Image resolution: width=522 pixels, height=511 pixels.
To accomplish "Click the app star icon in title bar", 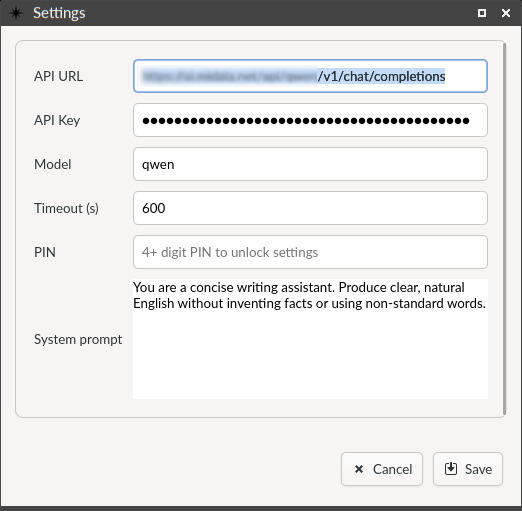I will [x=16, y=13].
